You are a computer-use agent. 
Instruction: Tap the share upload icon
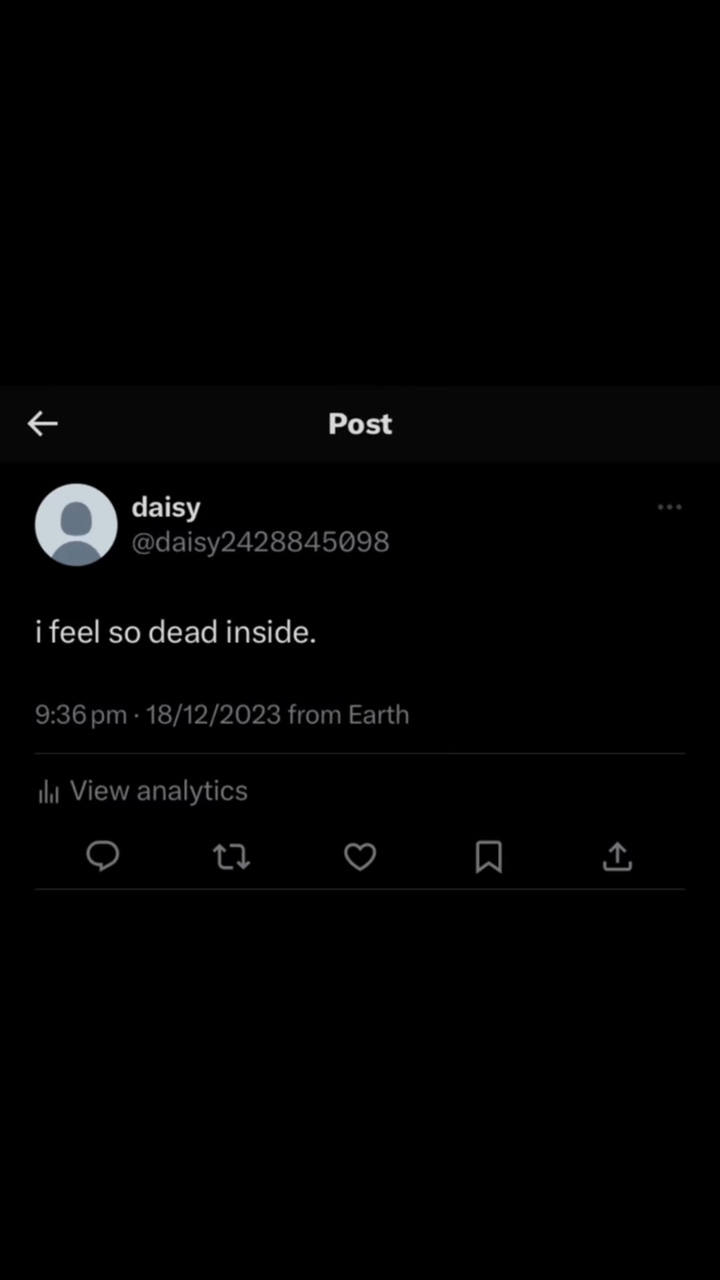click(x=617, y=856)
